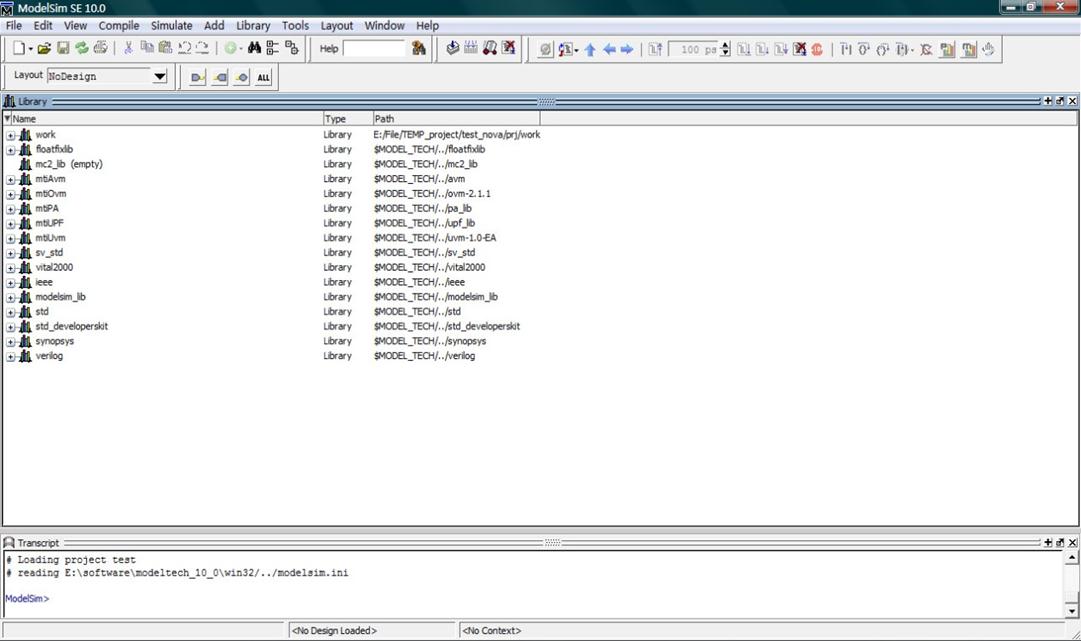Image resolution: width=1081 pixels, height=641 pixels.
Task: Open the Compile menu
Action: point(119,26)
